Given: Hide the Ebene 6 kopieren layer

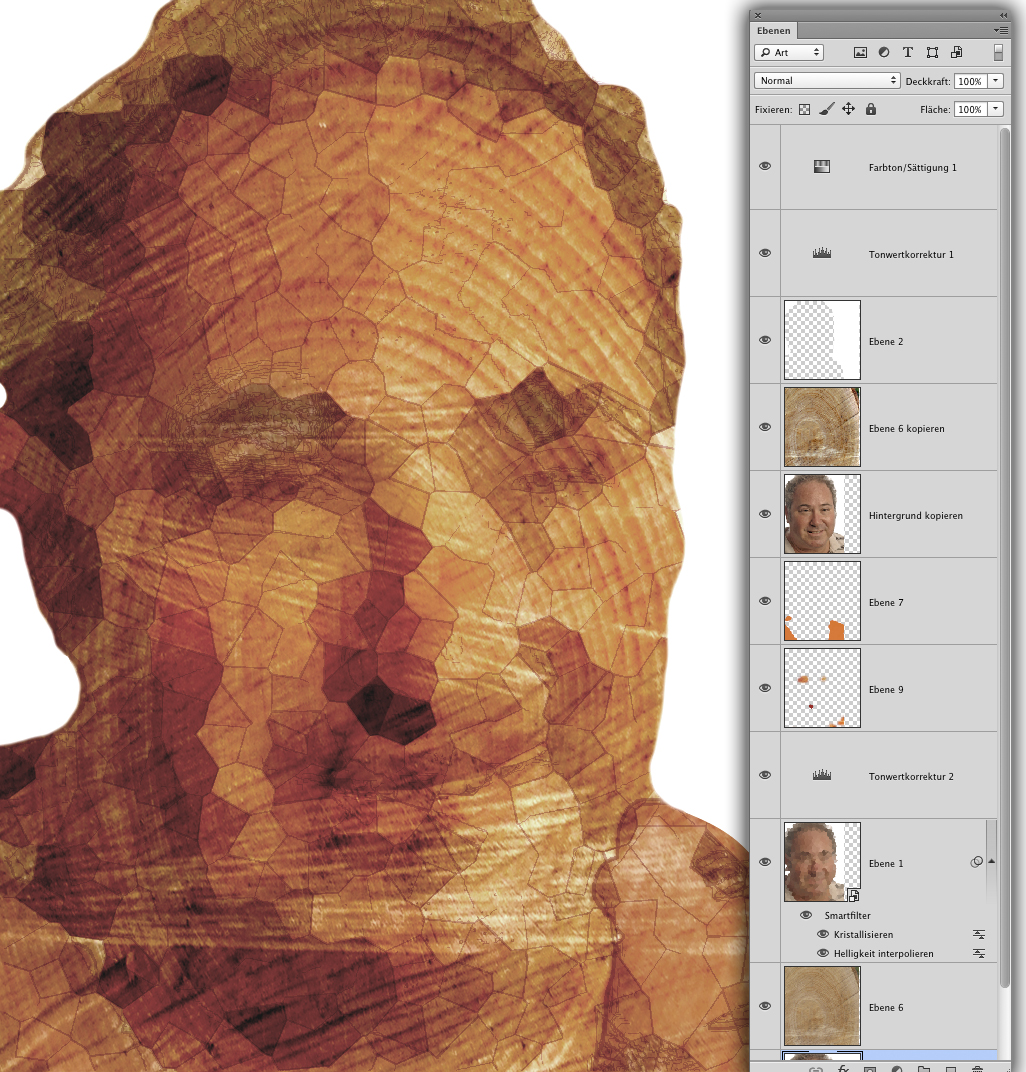Looking at the screenshot, I should 765,427.
